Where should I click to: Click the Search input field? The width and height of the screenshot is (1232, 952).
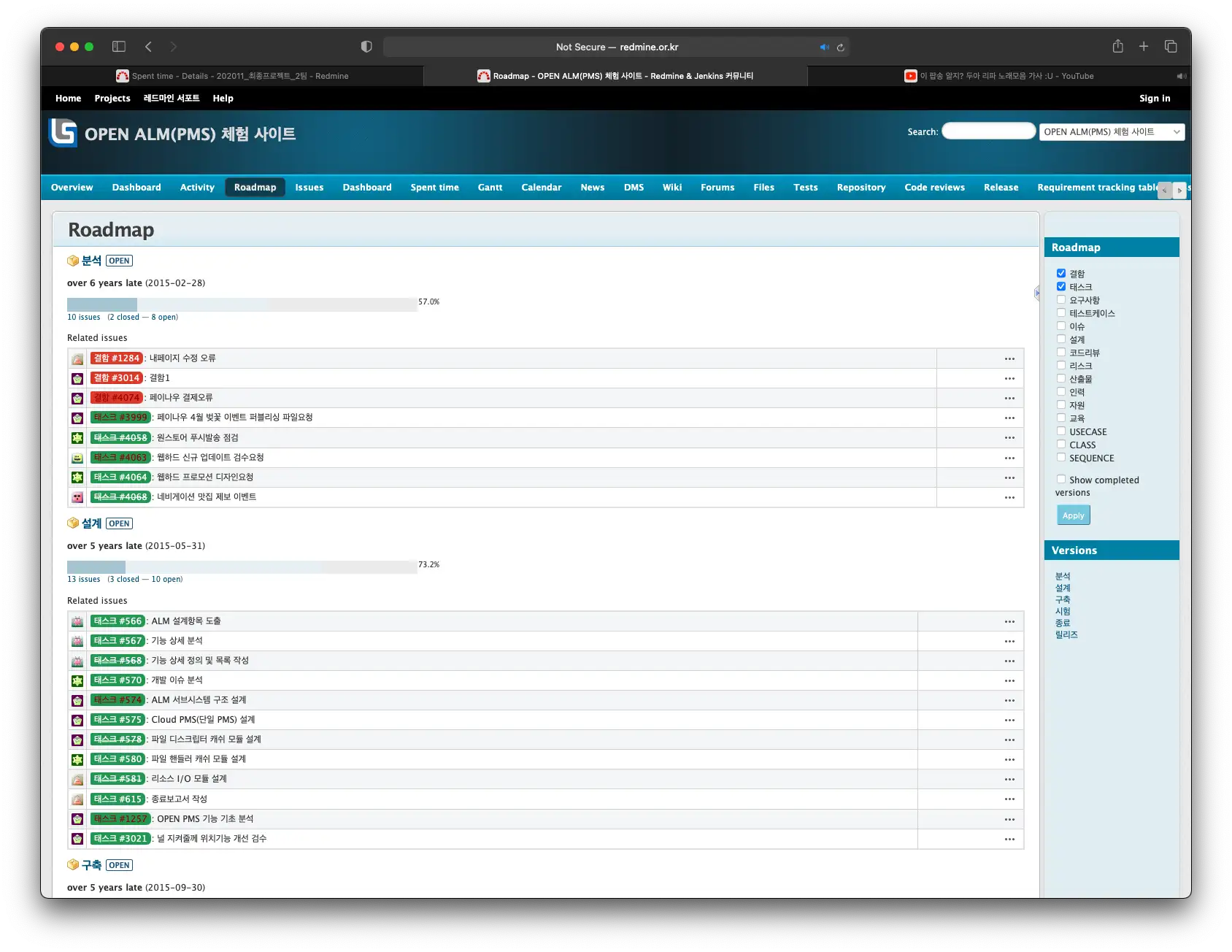[x=988, y=131]
